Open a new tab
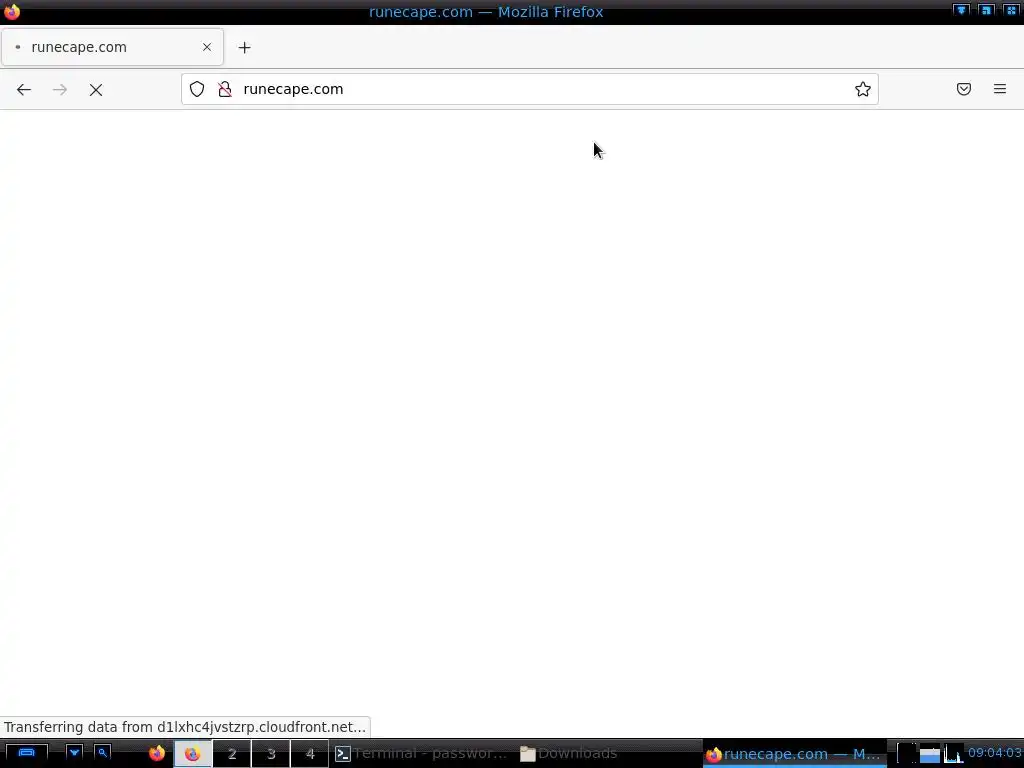This screenshot has height=768, width=1024. click(244, 47)
